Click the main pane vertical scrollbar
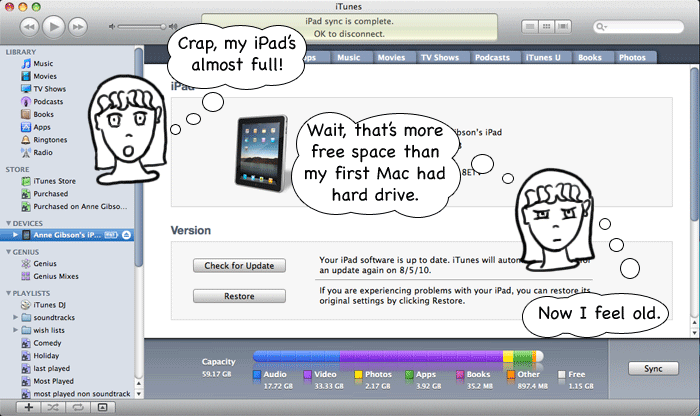Screen dimensions: 700x416 [694, 143]
